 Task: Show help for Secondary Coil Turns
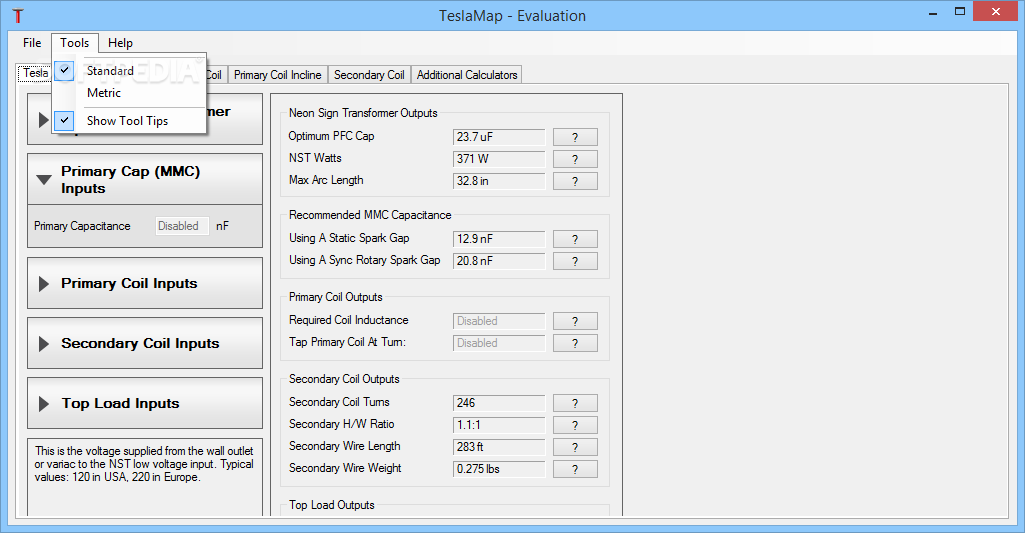pos(575,404)
